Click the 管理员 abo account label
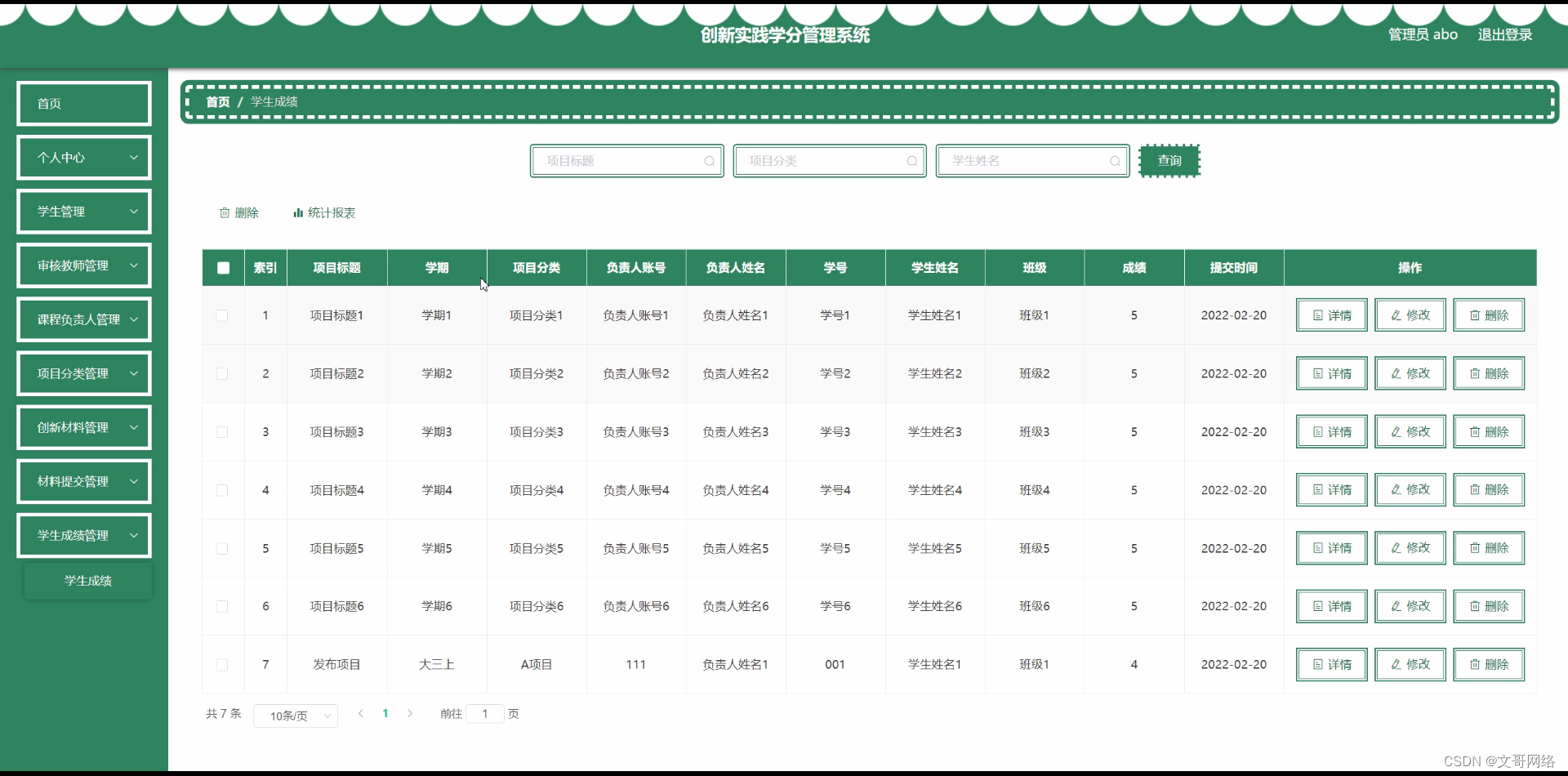This screenshot has height=776, width=1568. [x=1423, y=34]
